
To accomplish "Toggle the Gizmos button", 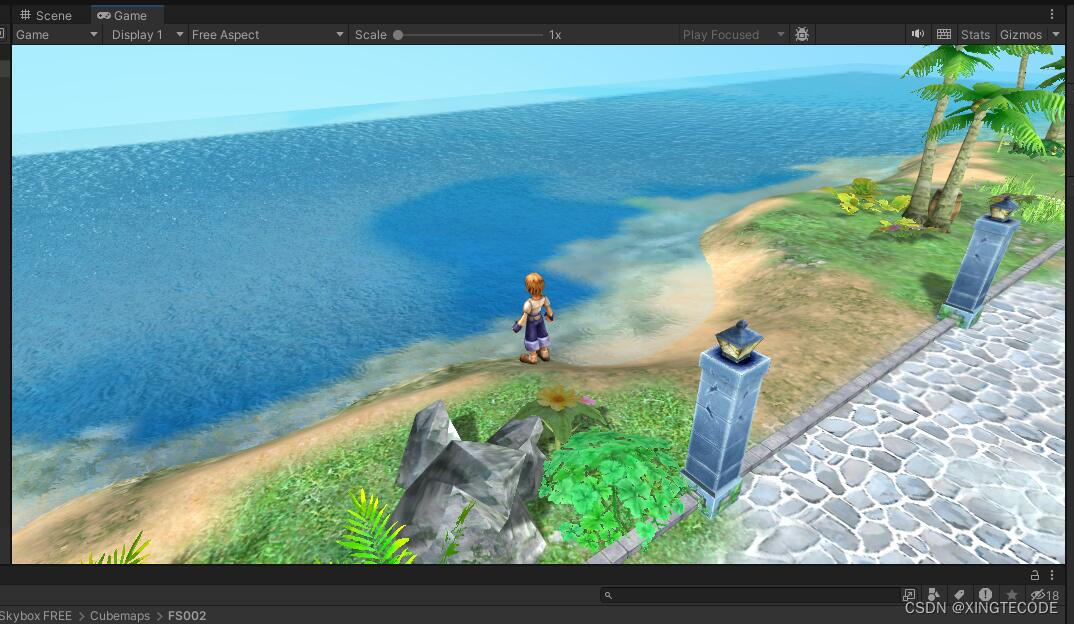I will pos(1020,34).
